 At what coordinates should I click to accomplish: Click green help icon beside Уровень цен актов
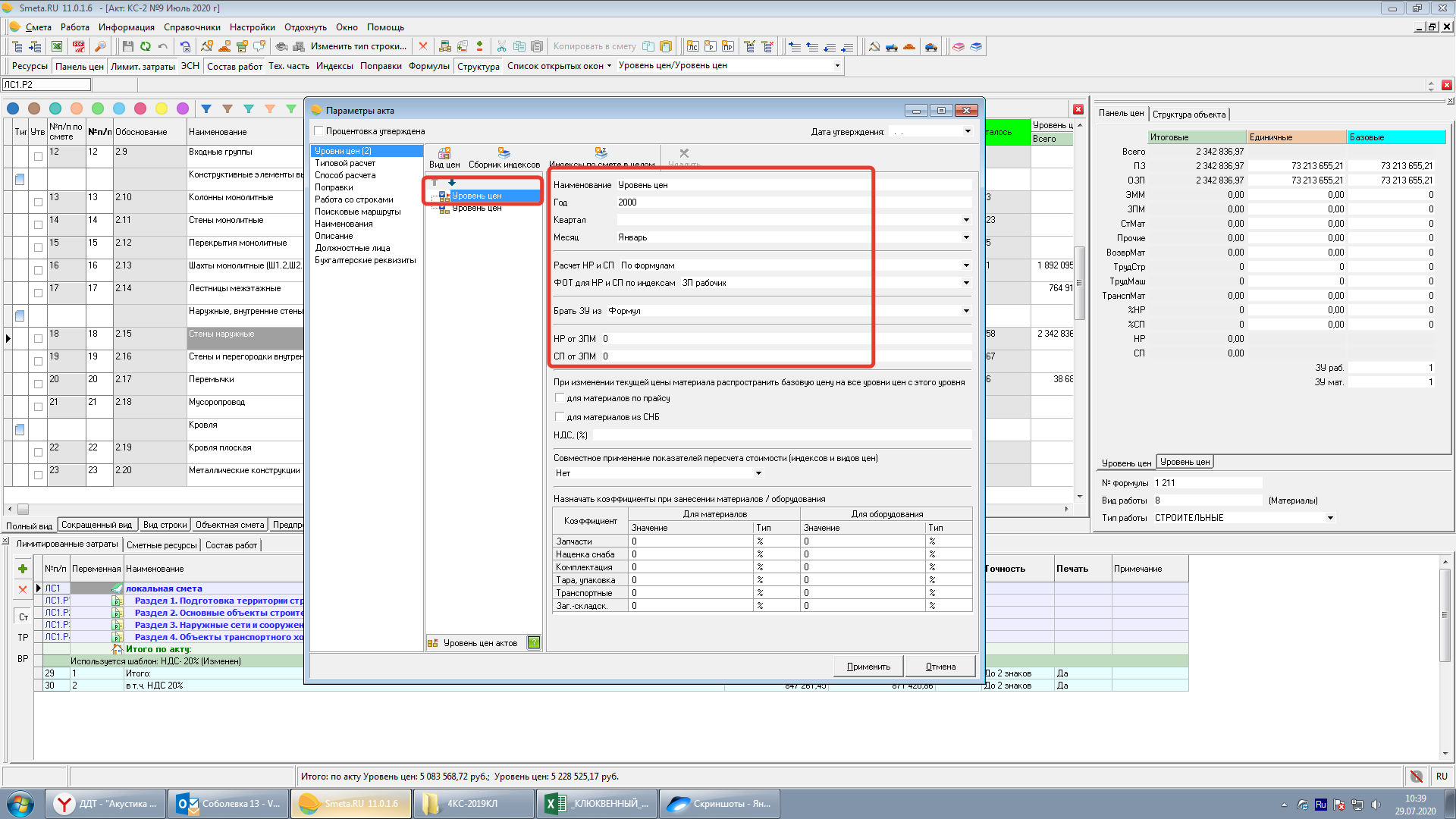coord(534,643)
